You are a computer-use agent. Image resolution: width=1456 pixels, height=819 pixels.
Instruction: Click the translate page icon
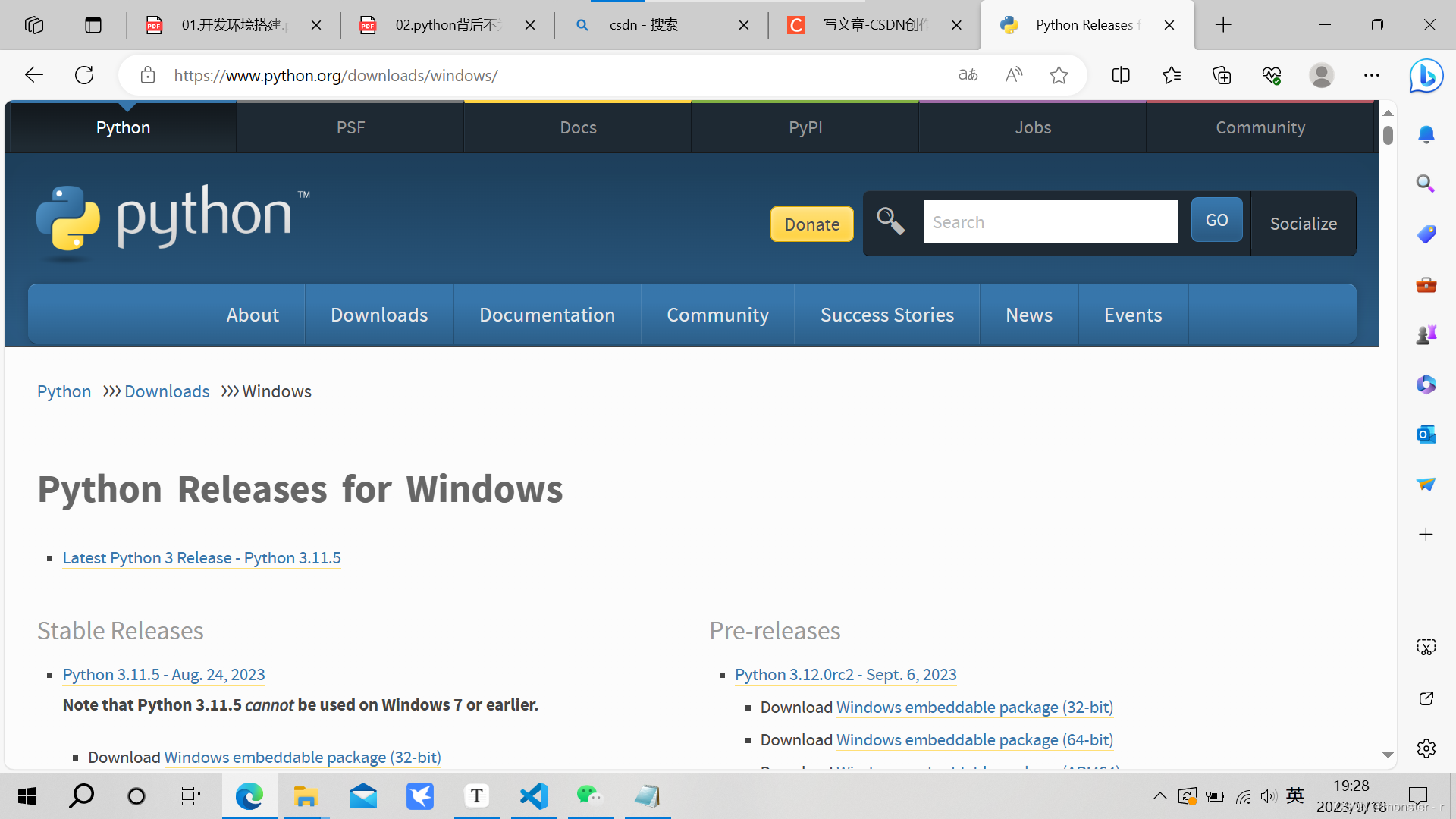(968, 75)
